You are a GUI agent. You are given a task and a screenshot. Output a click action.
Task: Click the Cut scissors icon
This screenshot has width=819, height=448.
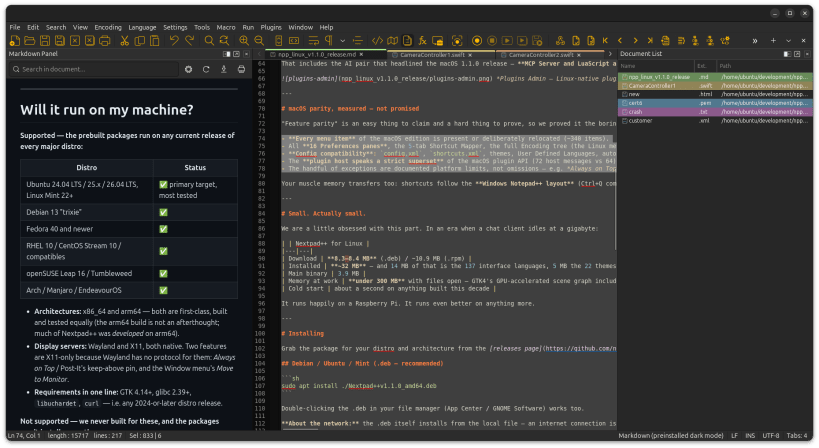point(124,41)
